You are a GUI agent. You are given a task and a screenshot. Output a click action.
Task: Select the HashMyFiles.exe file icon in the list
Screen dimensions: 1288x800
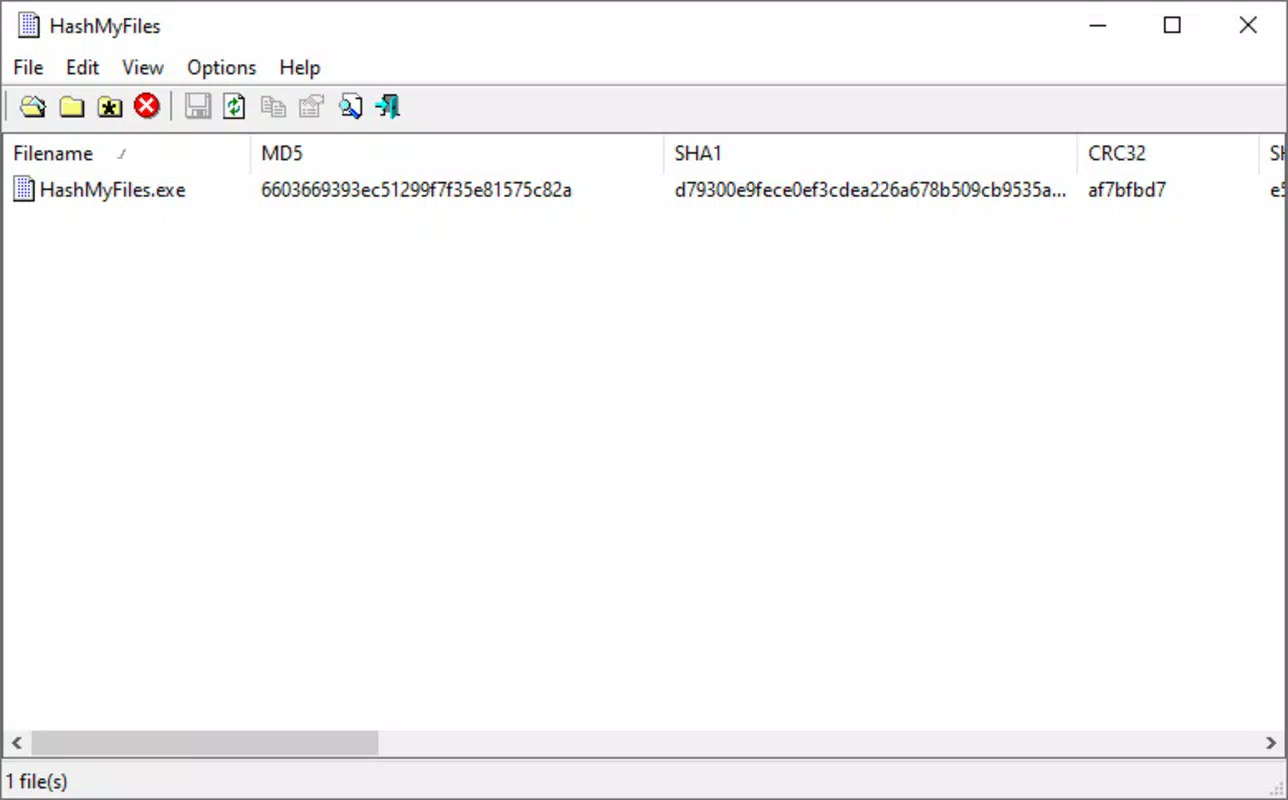(24, 189)
